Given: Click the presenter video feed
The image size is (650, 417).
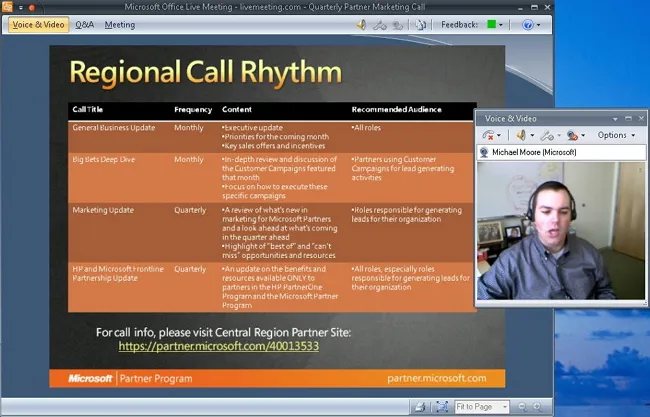Looking at the screenshot, I should [x=561, y=231].
